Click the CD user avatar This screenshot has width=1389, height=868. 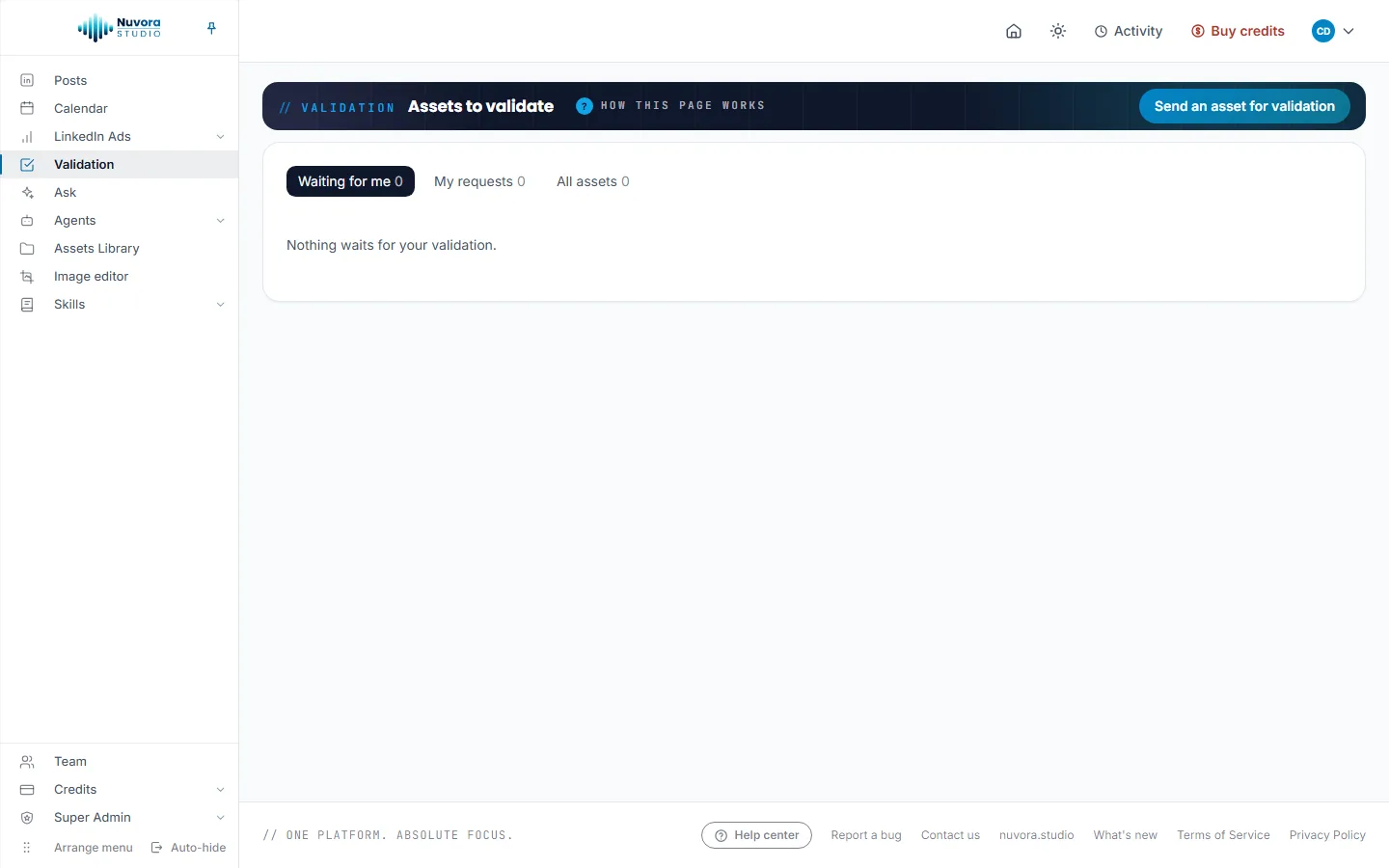point(1323,31)
